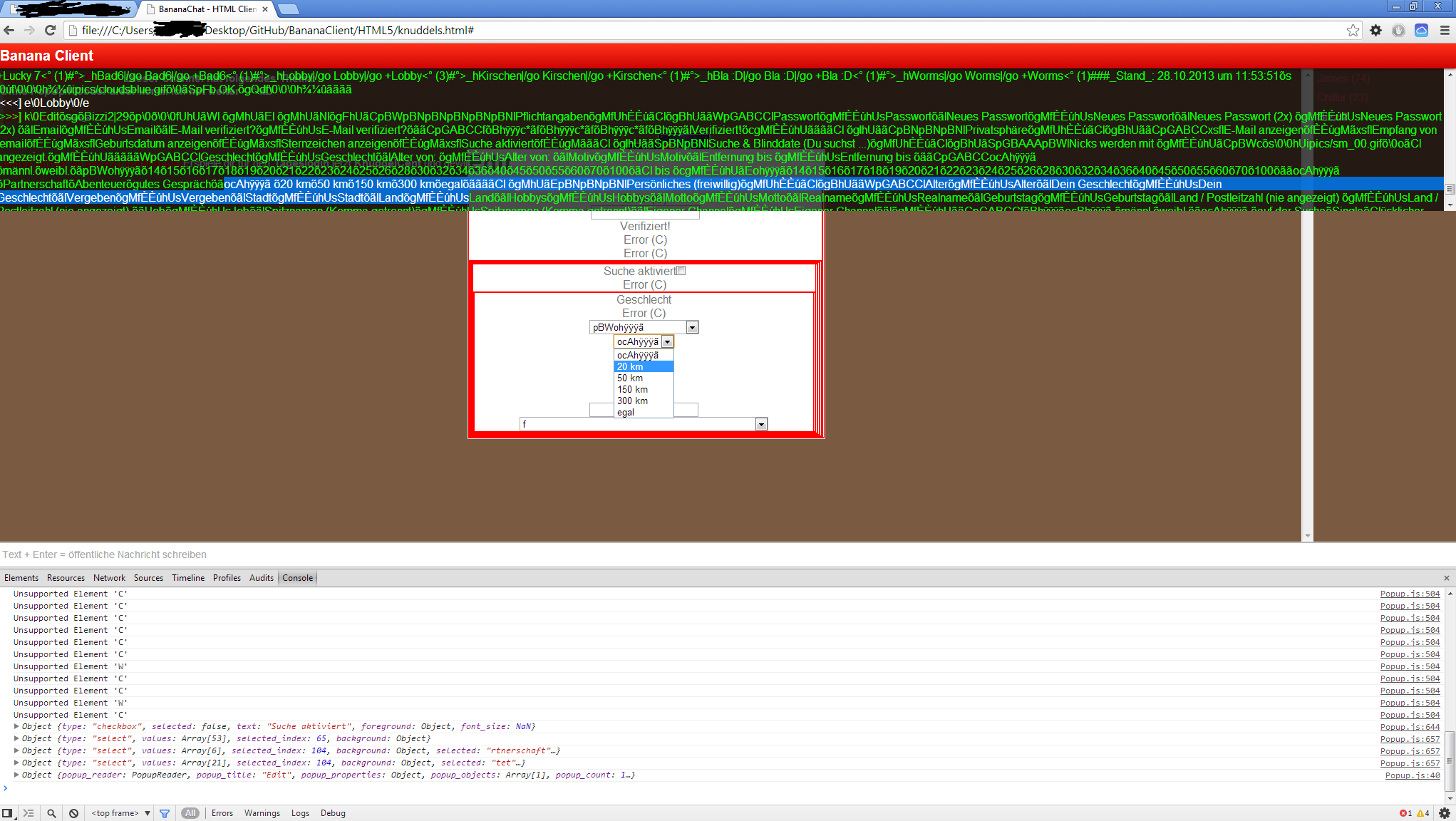Open devtools settings gear icon

1445,813
